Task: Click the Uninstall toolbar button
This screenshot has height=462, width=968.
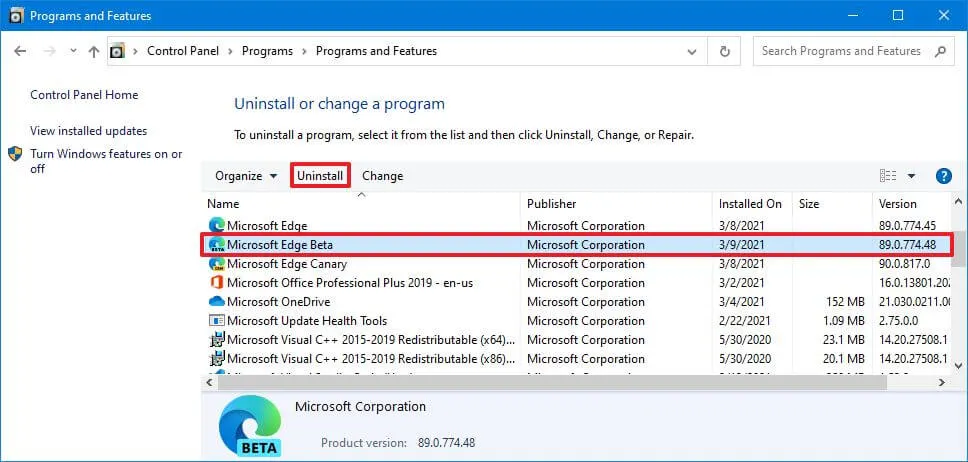Action: (320, 176)
